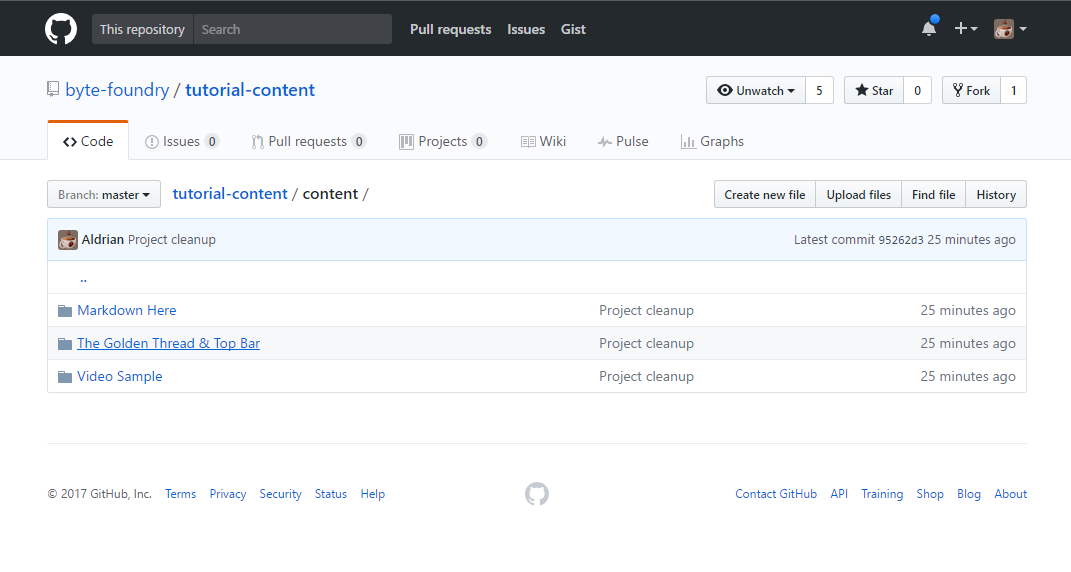This screenshot has height=572, width=1071.
Task: Star the tutorial-content repository
Action: click(874, 90)
